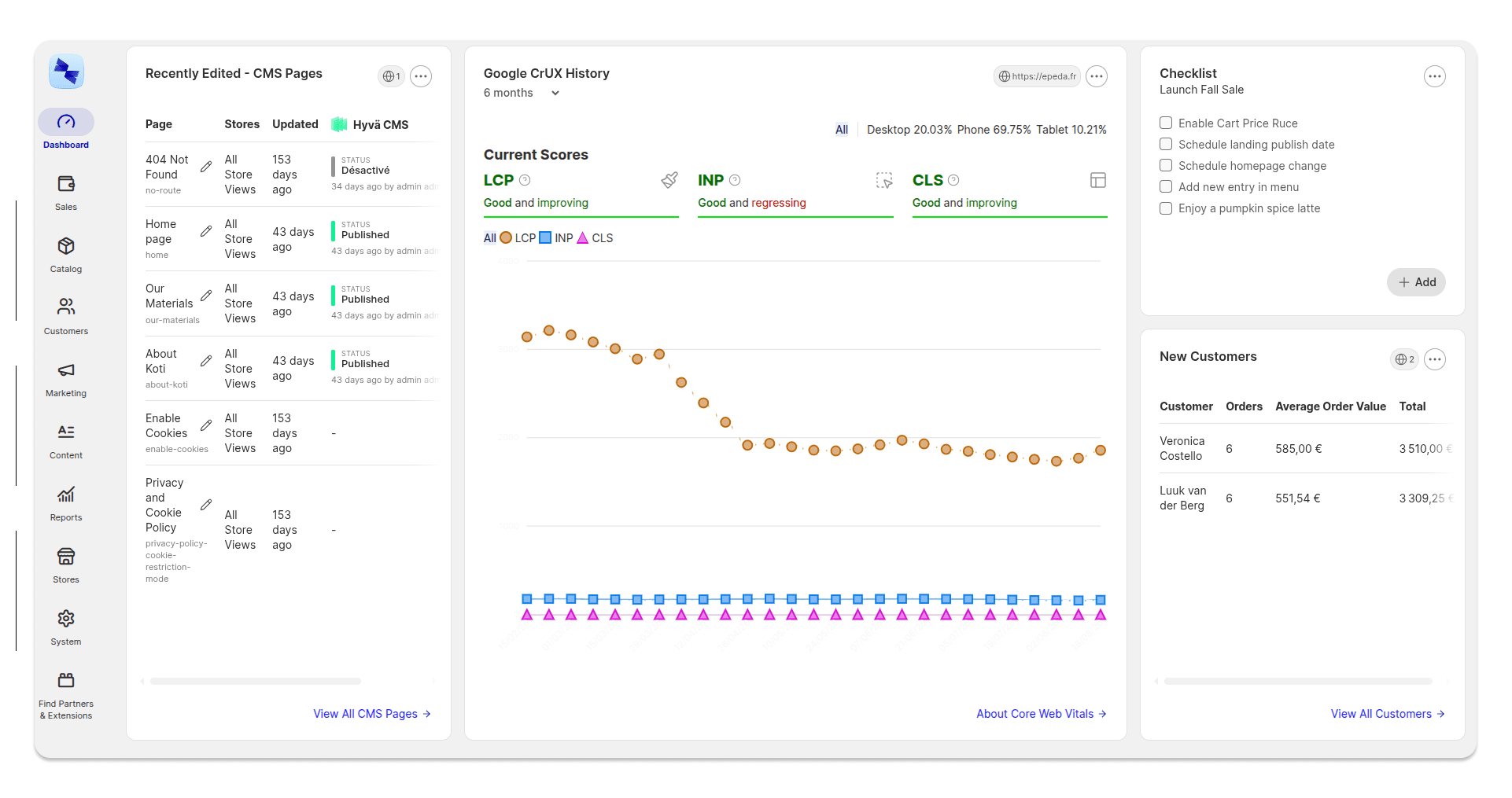The image size is (1512, 798).
Task: Check Schedule homepage change
Action: (1166, 165)
